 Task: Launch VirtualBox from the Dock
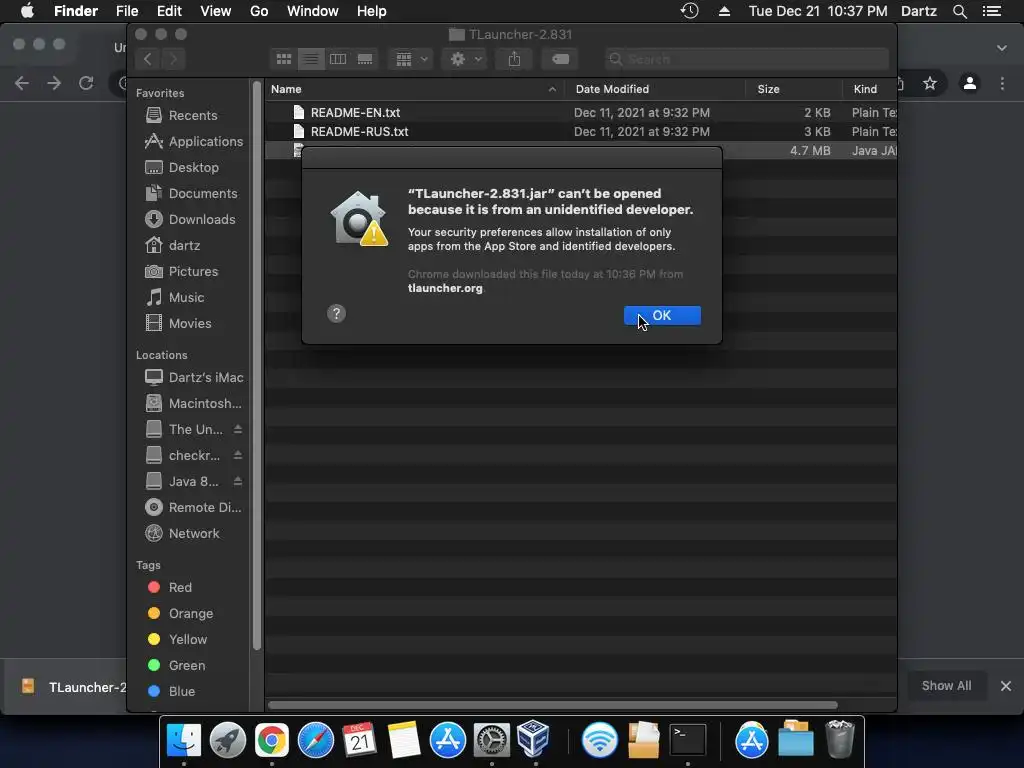pyautogui.click(x=534, y=739)
